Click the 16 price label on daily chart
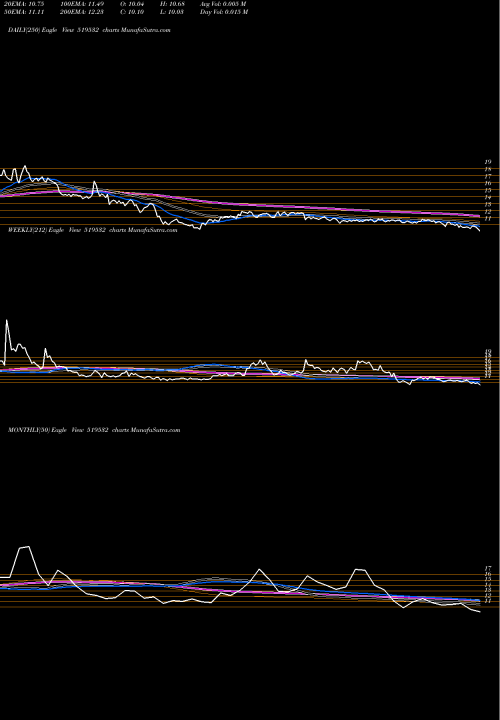The height and width of the screenshot is (720, 500). point(488,183)
